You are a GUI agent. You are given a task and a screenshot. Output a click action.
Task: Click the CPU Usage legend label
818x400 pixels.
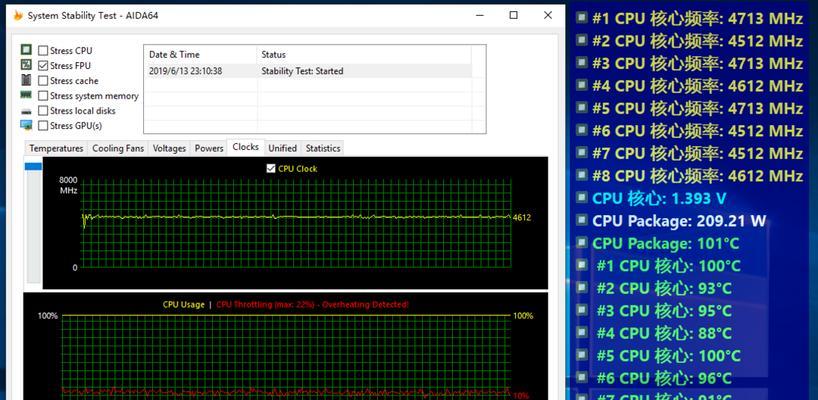coord(184,305)
